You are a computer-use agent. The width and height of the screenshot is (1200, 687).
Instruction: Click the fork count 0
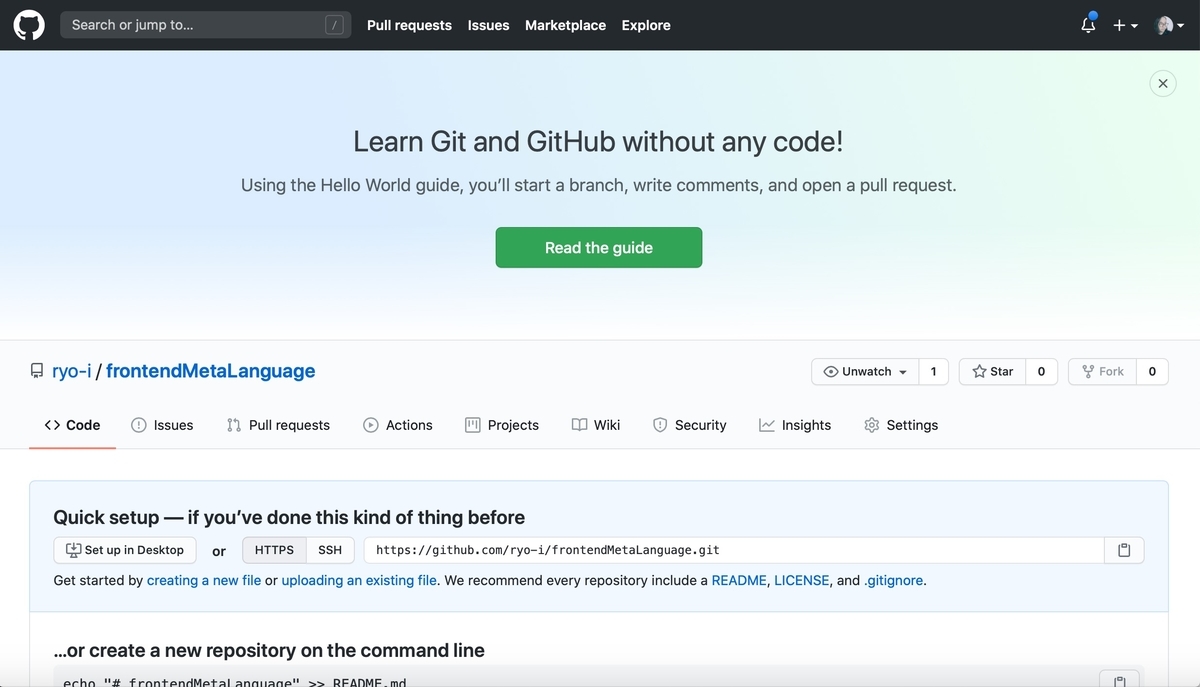[1152, 371]
